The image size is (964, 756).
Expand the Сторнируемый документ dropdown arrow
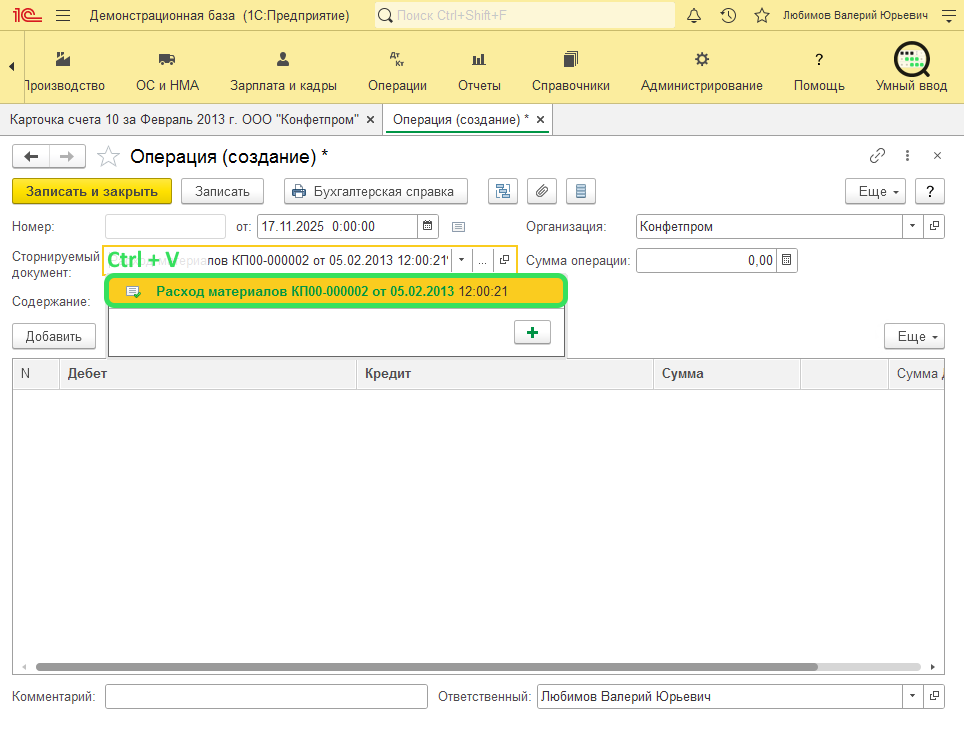click(x=461, y=260)
